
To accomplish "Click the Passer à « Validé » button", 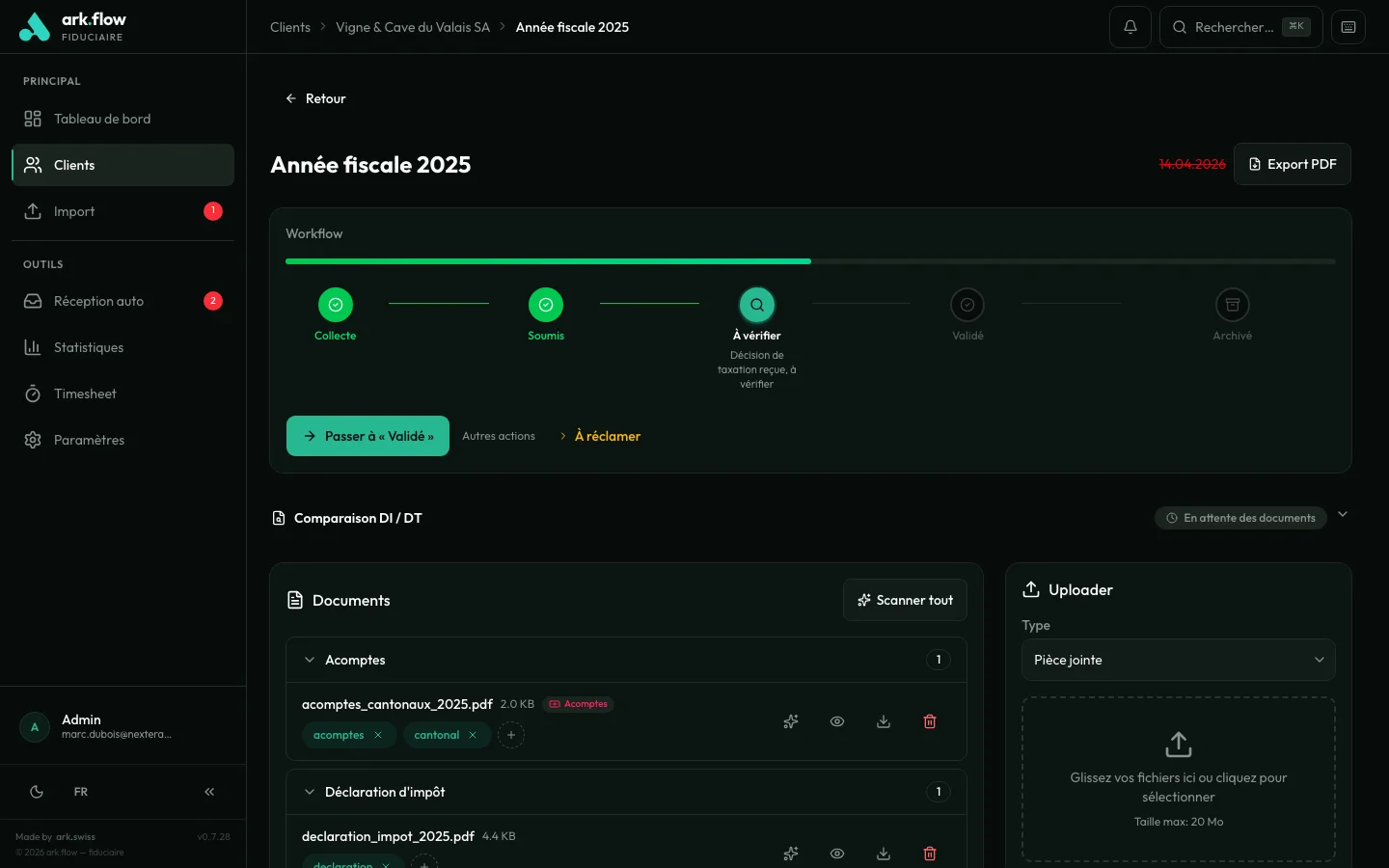I will click(x=368, y=436).
